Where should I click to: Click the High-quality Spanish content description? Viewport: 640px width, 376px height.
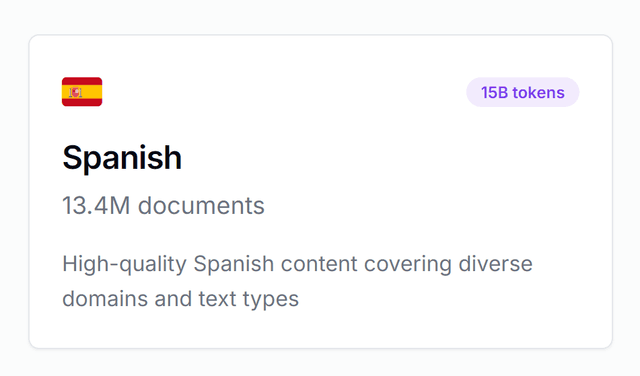[297, 281]
